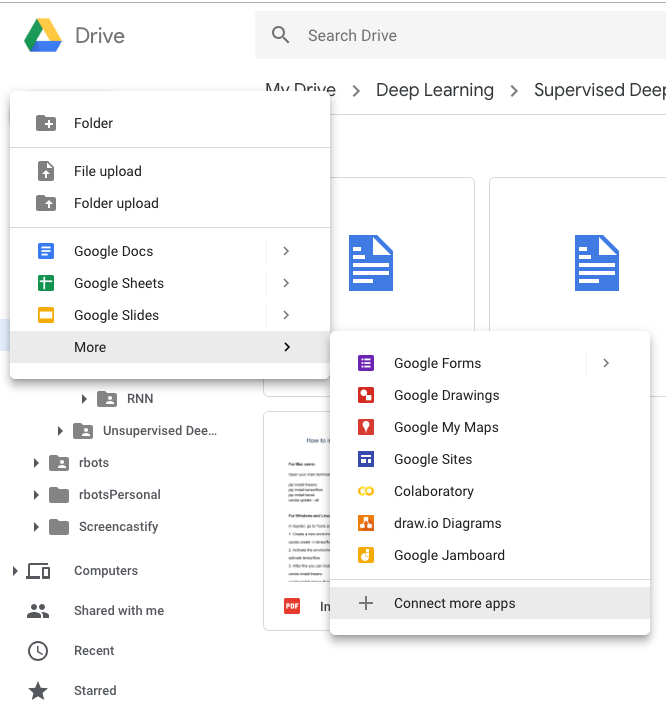Viewport: 666px width, 704px height.
Task: Open the Google Slides submenu arrow
Action: 286,315
